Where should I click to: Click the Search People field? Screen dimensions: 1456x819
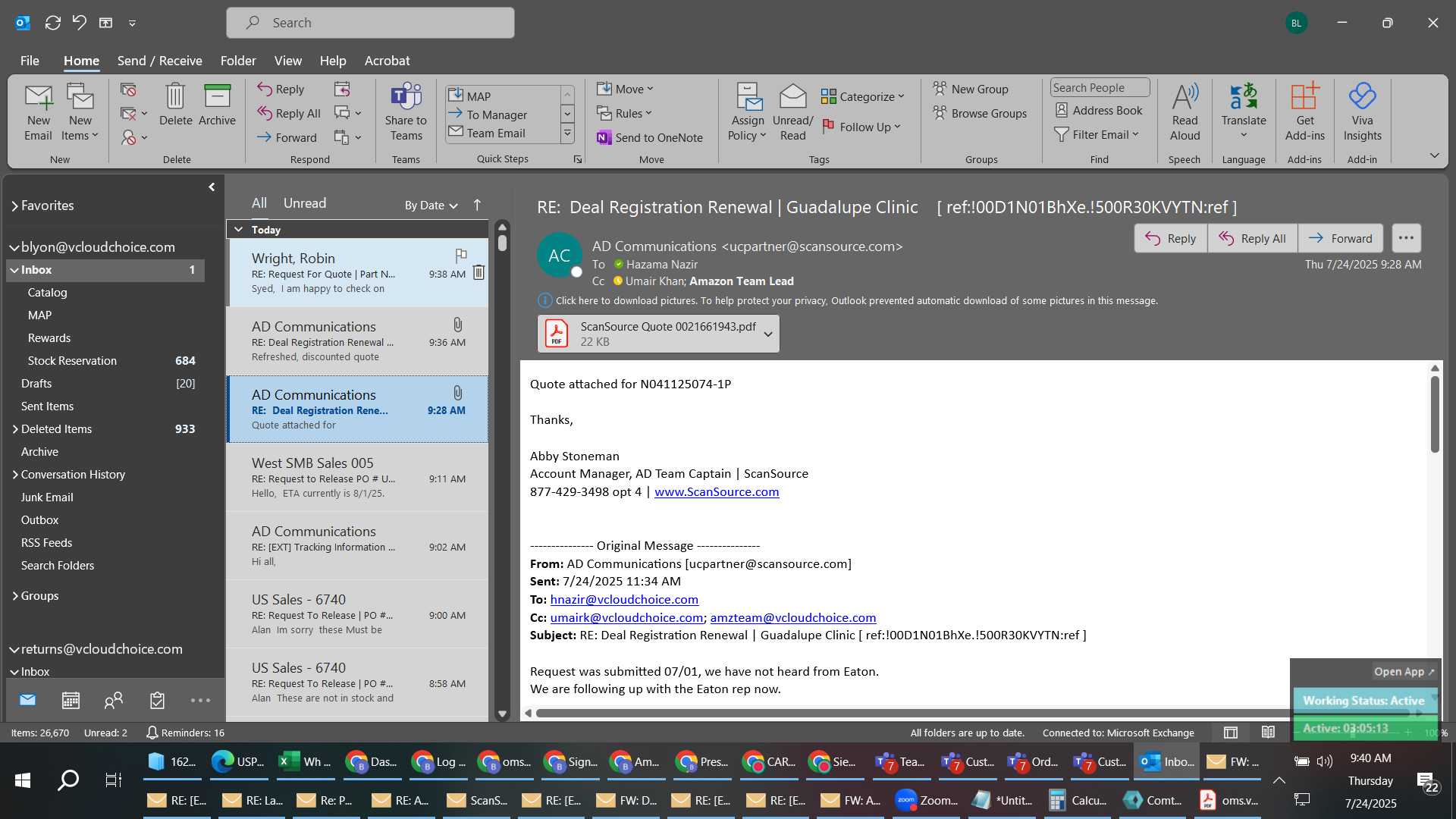pos(1100,87)
